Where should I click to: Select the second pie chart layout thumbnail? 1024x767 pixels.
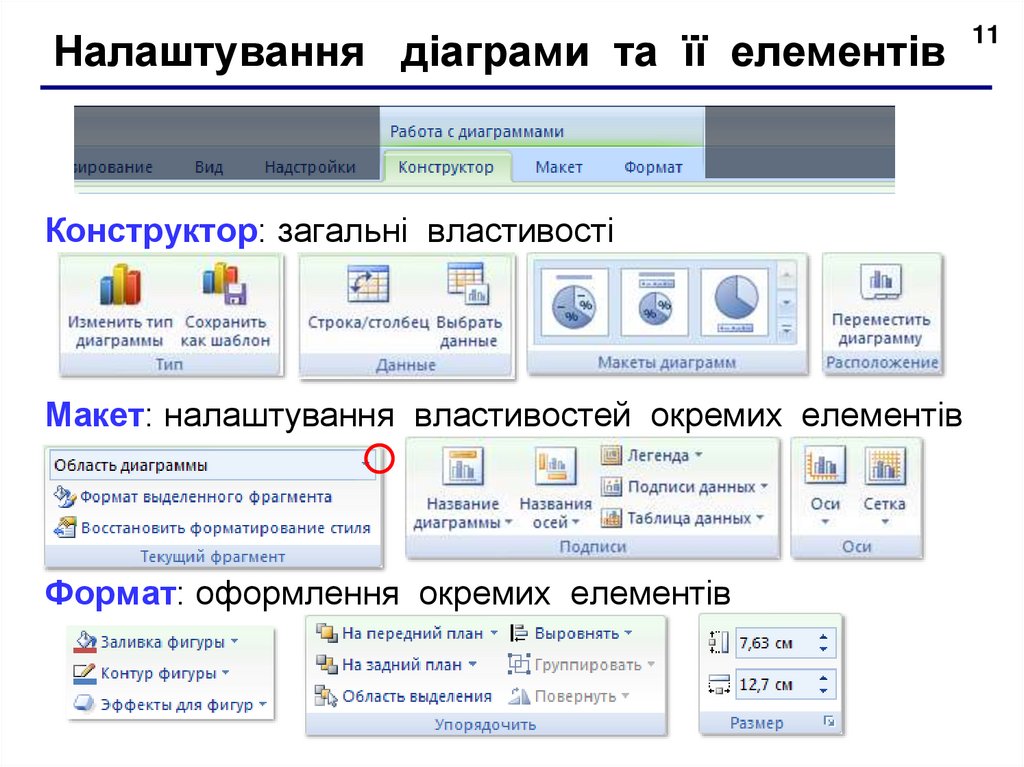[655, 302]
